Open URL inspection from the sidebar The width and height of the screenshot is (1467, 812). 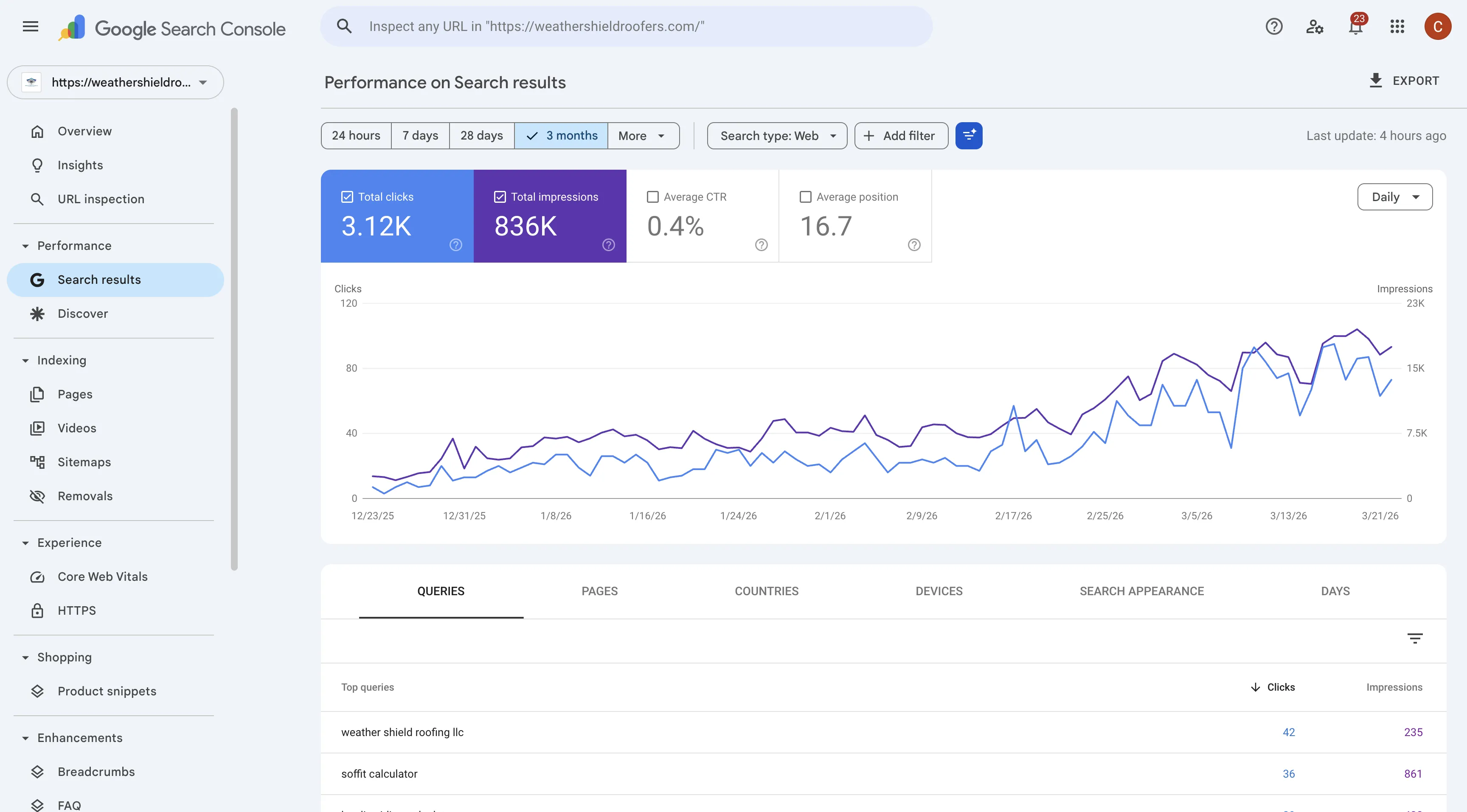(100, 199)
